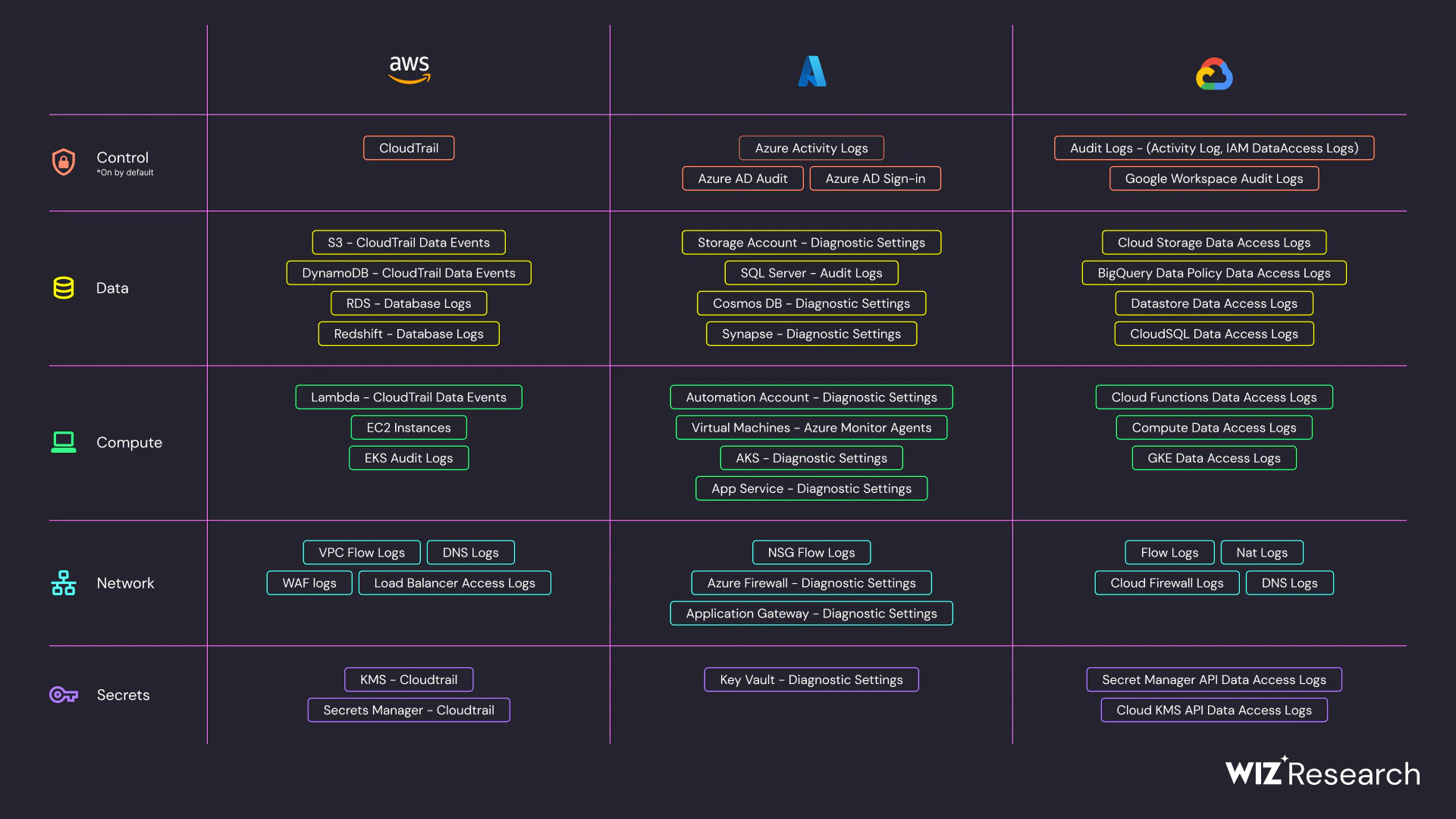Select Azure Firewall – Diagnostic Settings
The height and width of the screenshot is (819, 1456).
tap(811, 583)
